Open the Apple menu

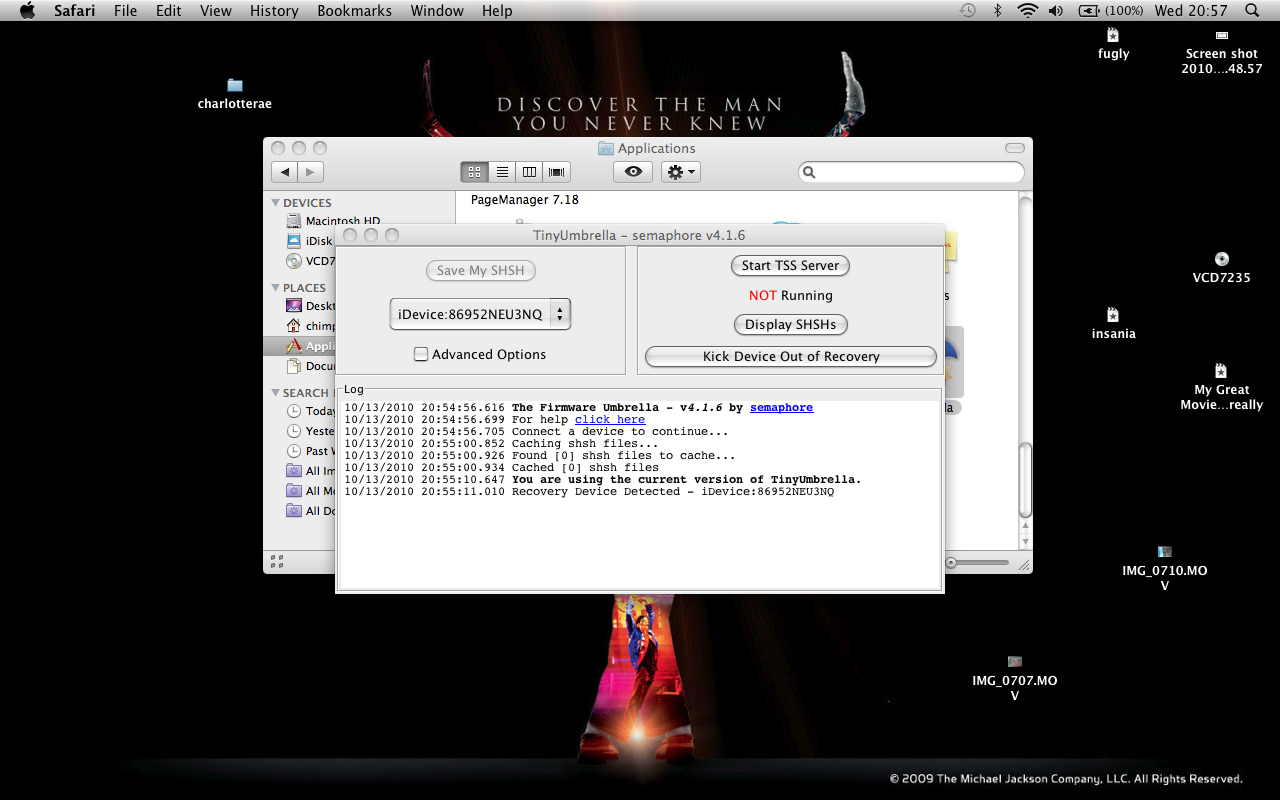(27, 11)
